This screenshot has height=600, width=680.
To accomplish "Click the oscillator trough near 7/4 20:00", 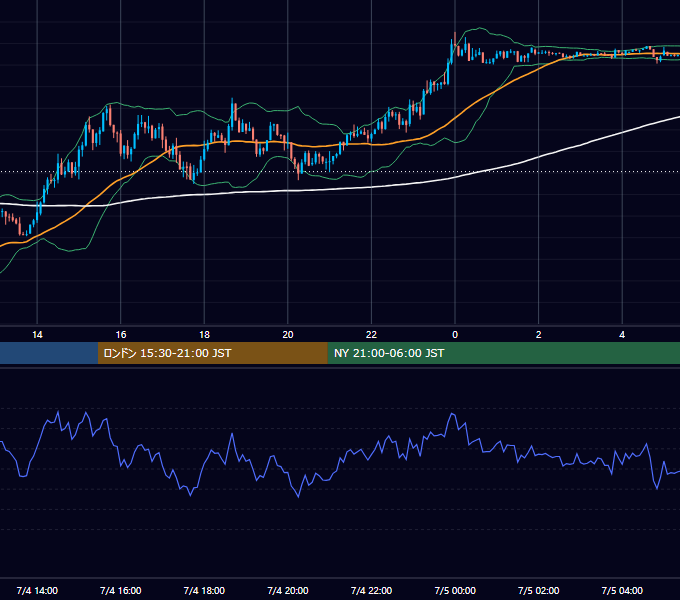I will tap(298, 496).
